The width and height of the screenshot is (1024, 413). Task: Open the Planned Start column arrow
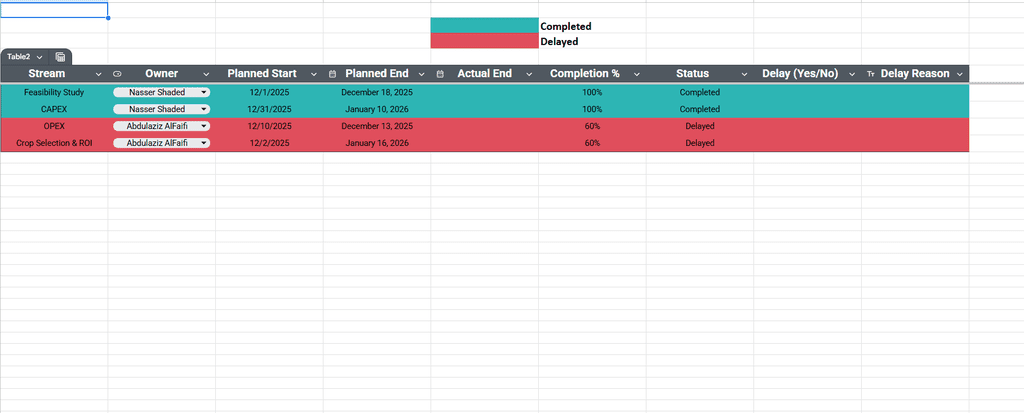(x=314, y=74)
